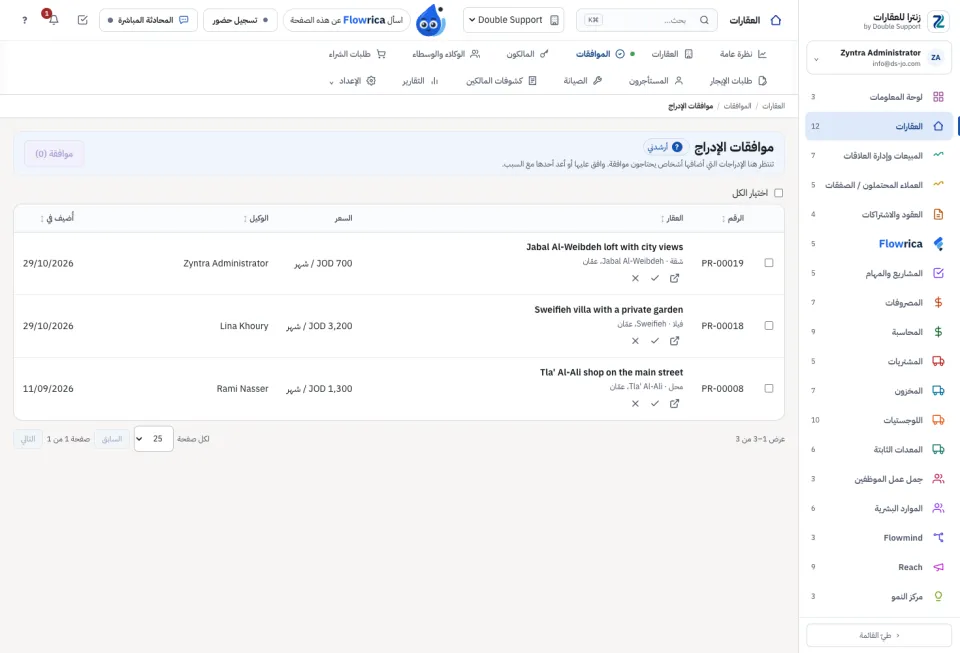The image size is (960, 653).
Task: Reject PR-00019 with the X icon
Action: pyautogui.click(x=635, y=278)
